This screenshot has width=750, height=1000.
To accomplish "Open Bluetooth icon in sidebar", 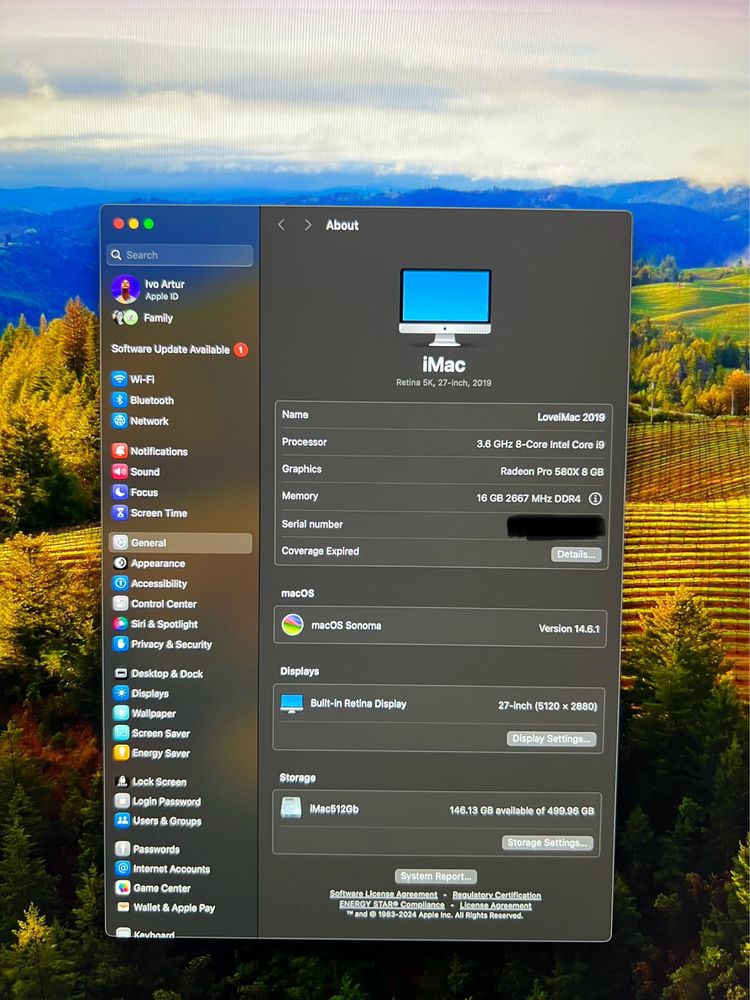I will click(119, 400).
